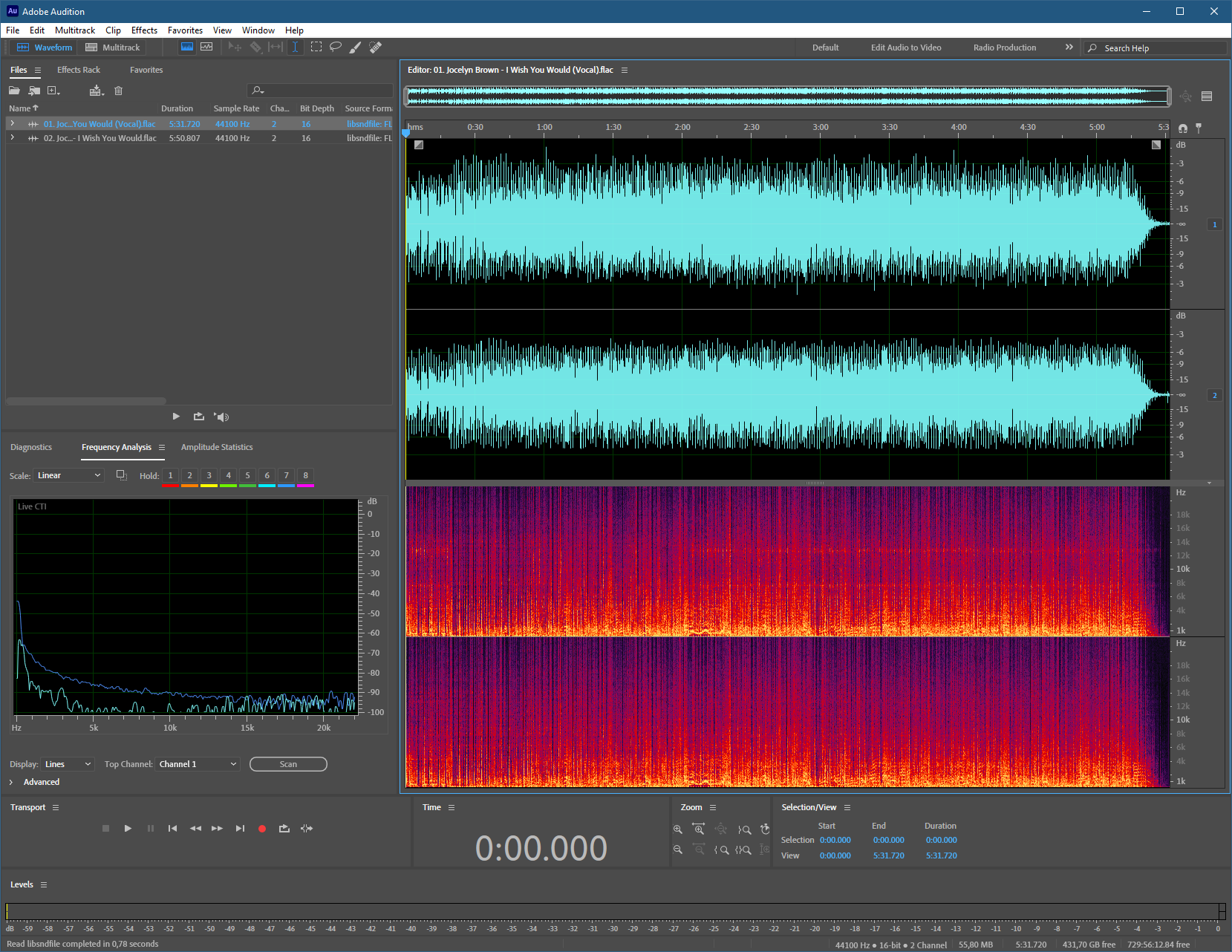Click the Stop transport button
This screenshot has height=952, width=1232.
pyautogui.click(x=105, y=828)
